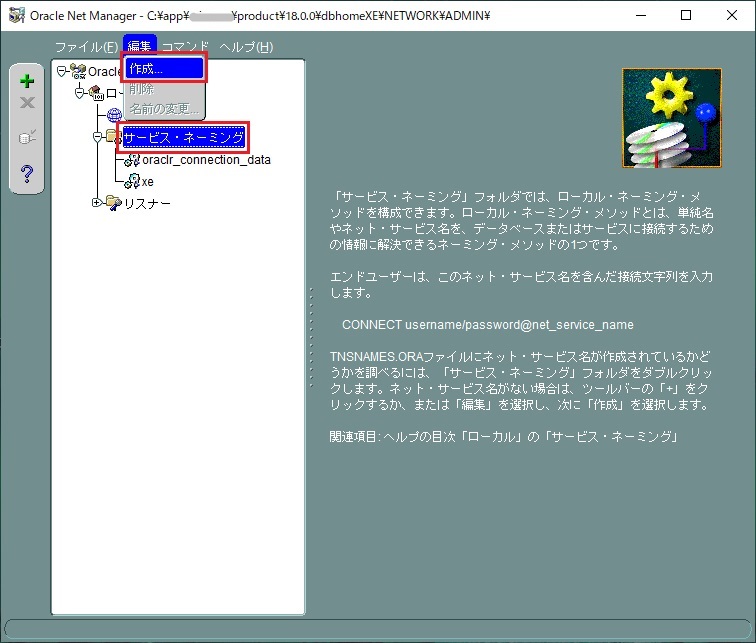Select oraclr_connection_data in the tree
Image resolution: width=756 pixels, height=643 pixels.
point(206,160)
